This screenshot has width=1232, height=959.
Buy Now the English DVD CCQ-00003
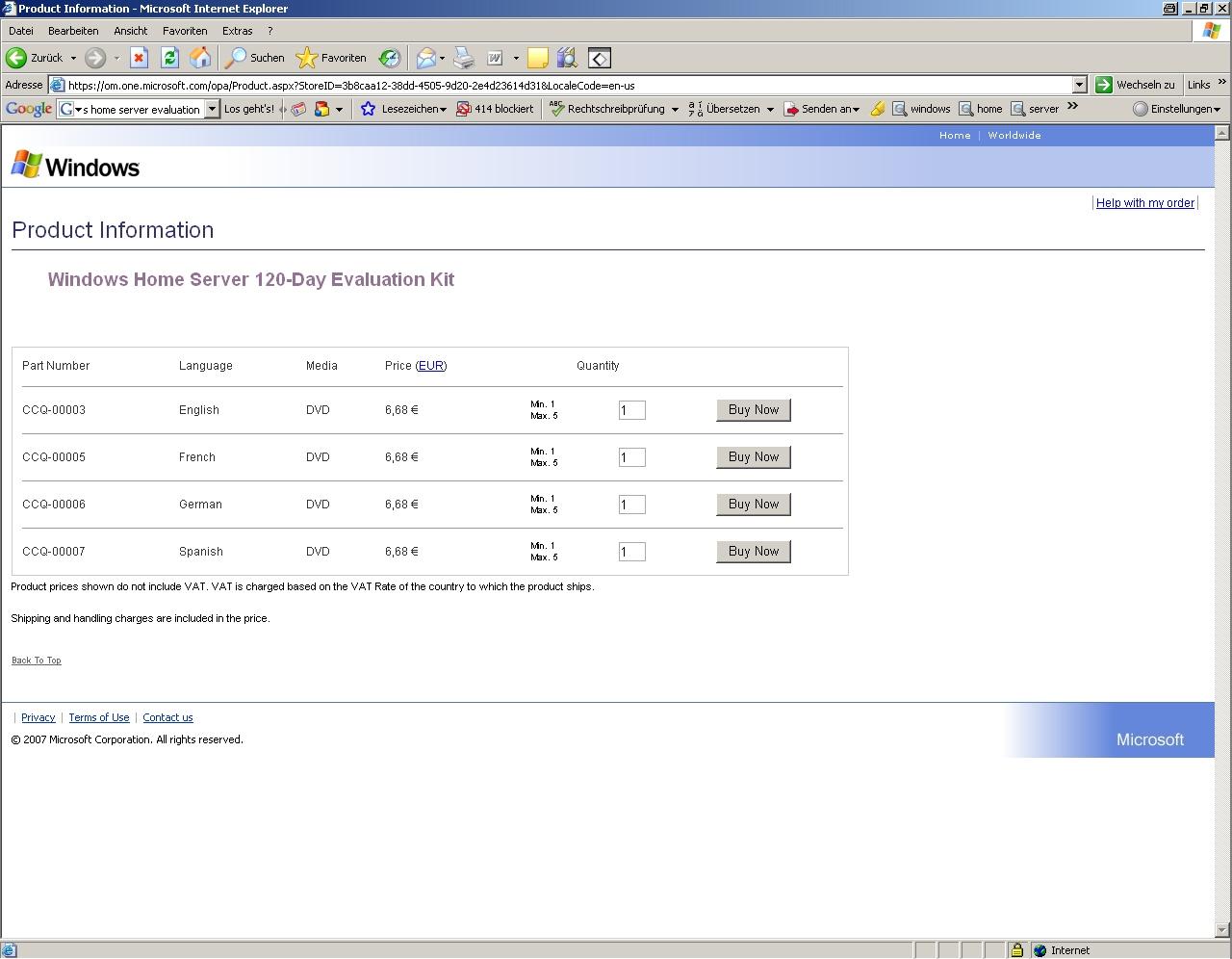pos(754,410)
